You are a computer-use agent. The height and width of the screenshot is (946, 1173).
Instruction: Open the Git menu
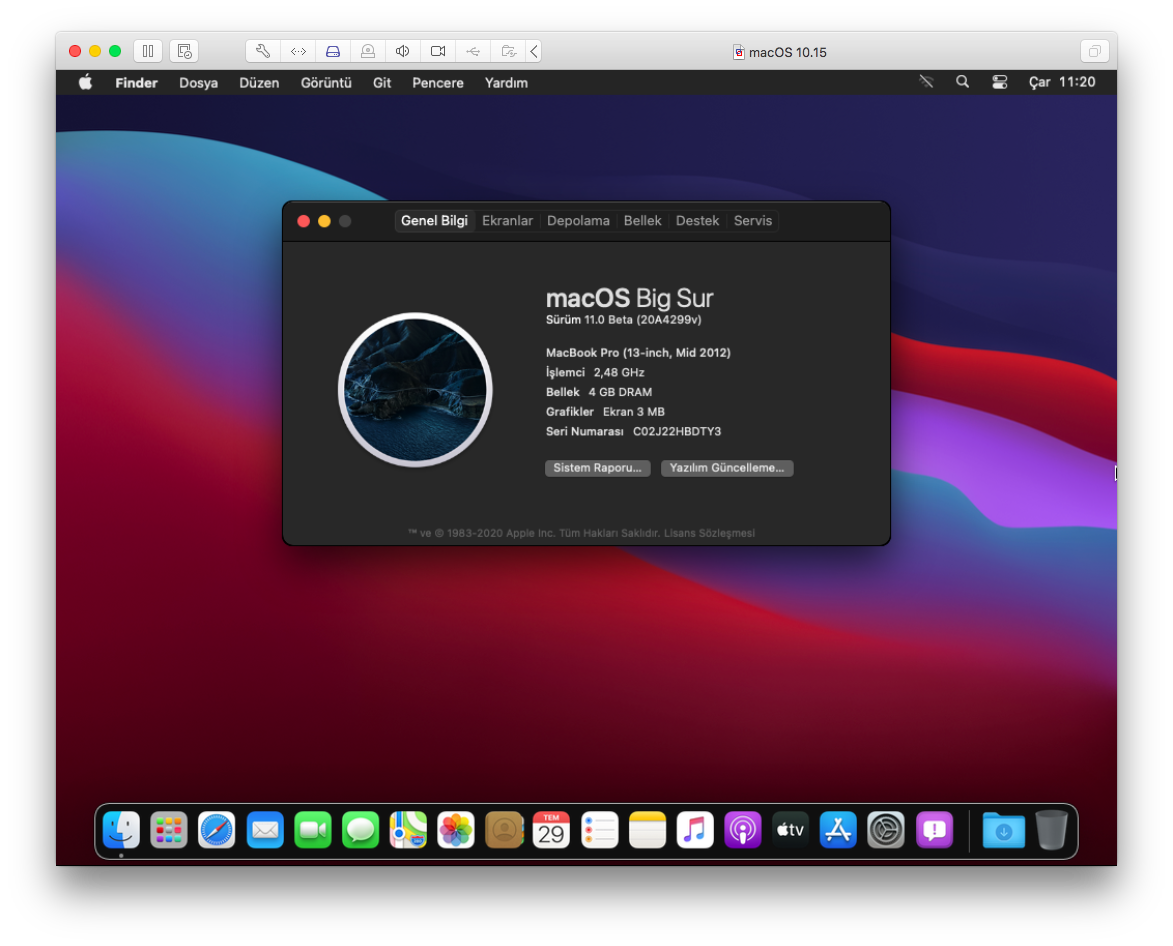point(382,83)
